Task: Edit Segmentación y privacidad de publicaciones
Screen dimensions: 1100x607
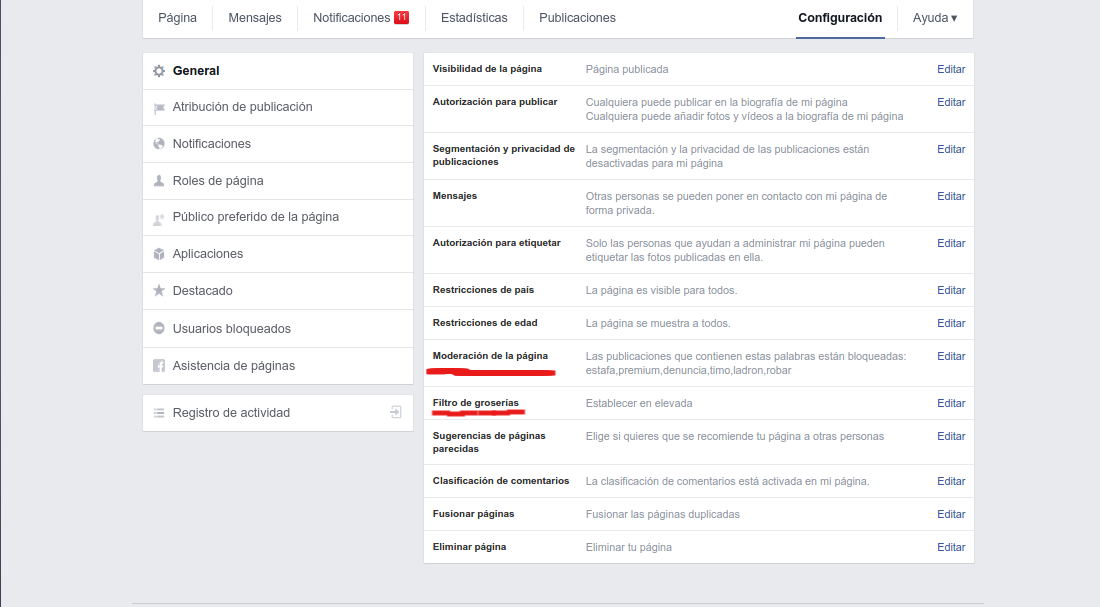Action: 951,149
